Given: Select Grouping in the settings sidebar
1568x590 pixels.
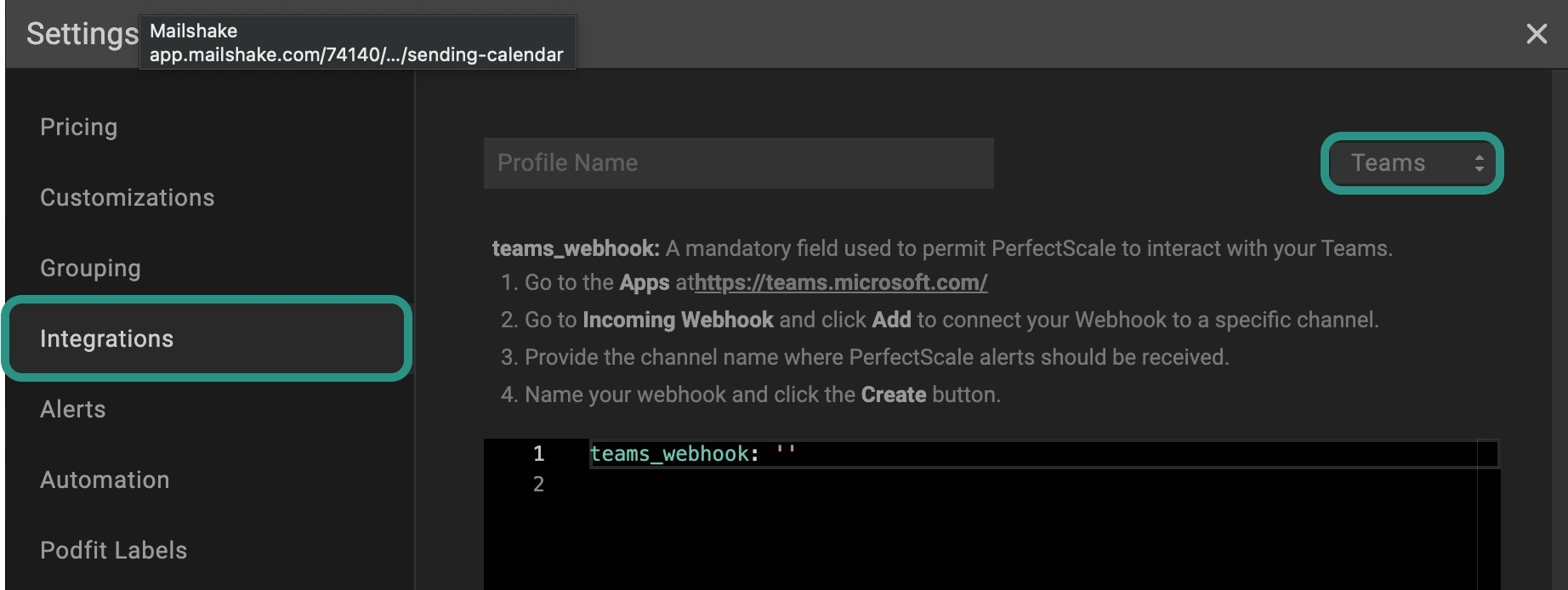Looking at the screenshot, I should click(90, 268).
